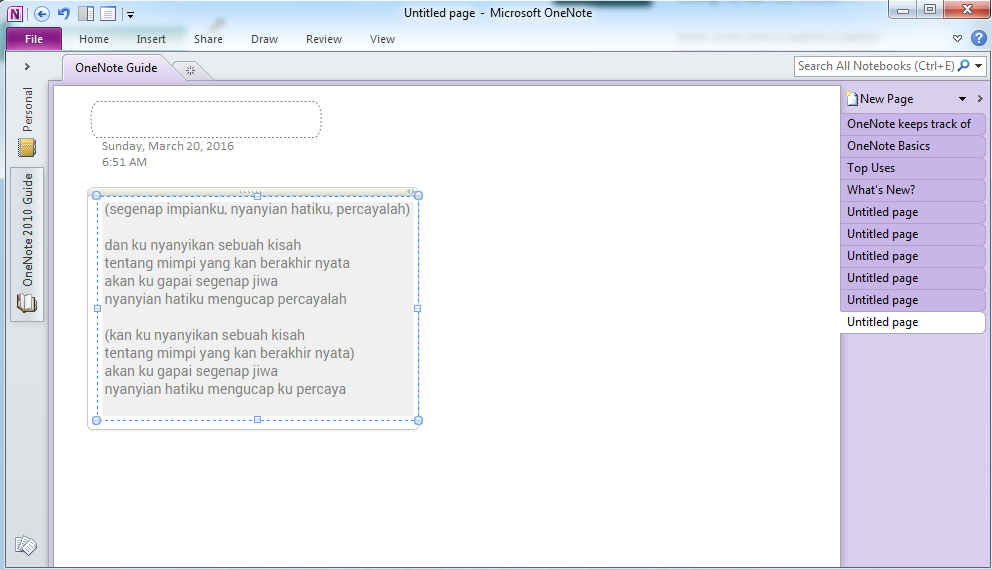Open Customize Quick Access Toolbar dropdown

point(130,15)
